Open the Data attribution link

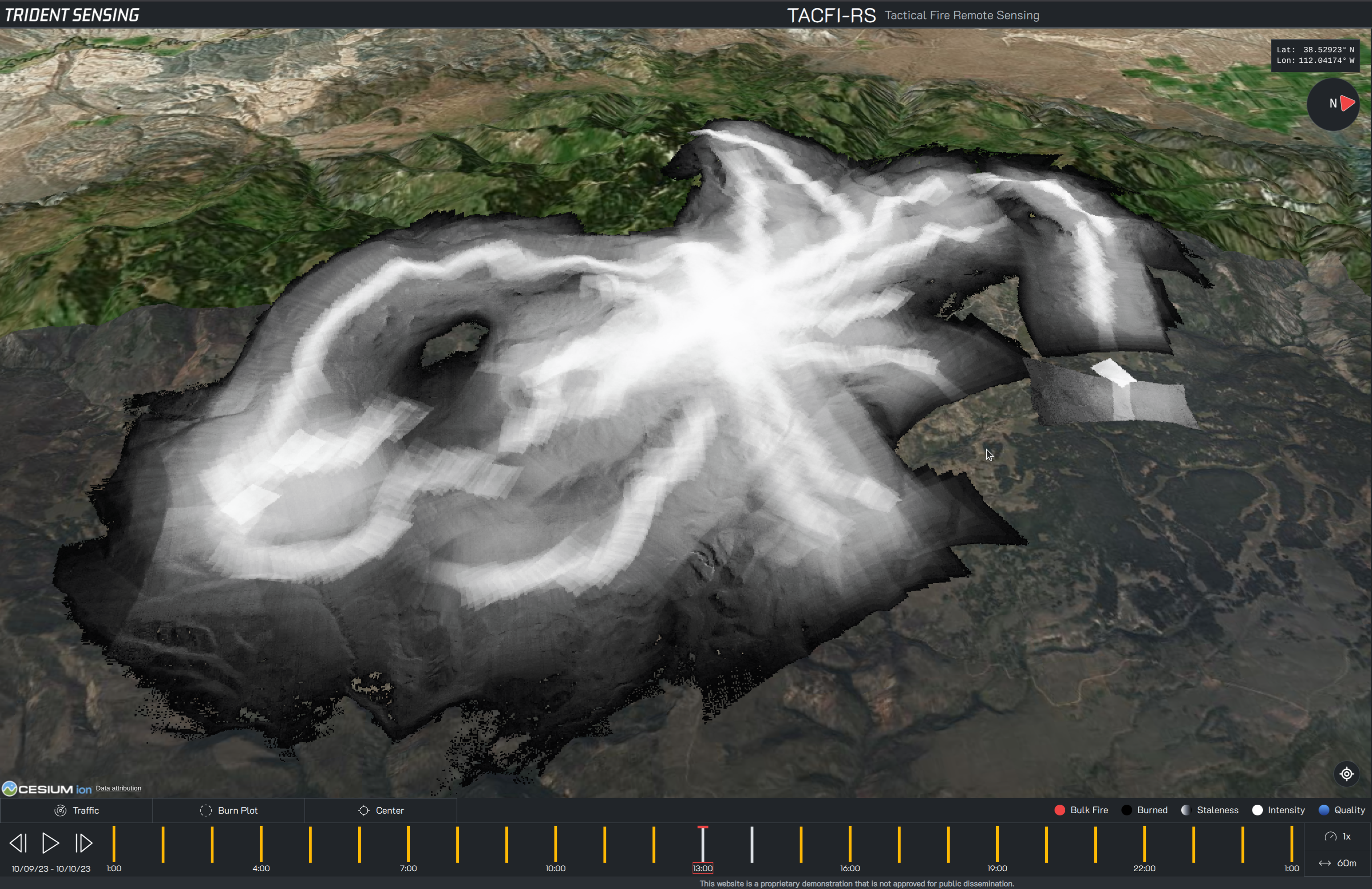118,788
